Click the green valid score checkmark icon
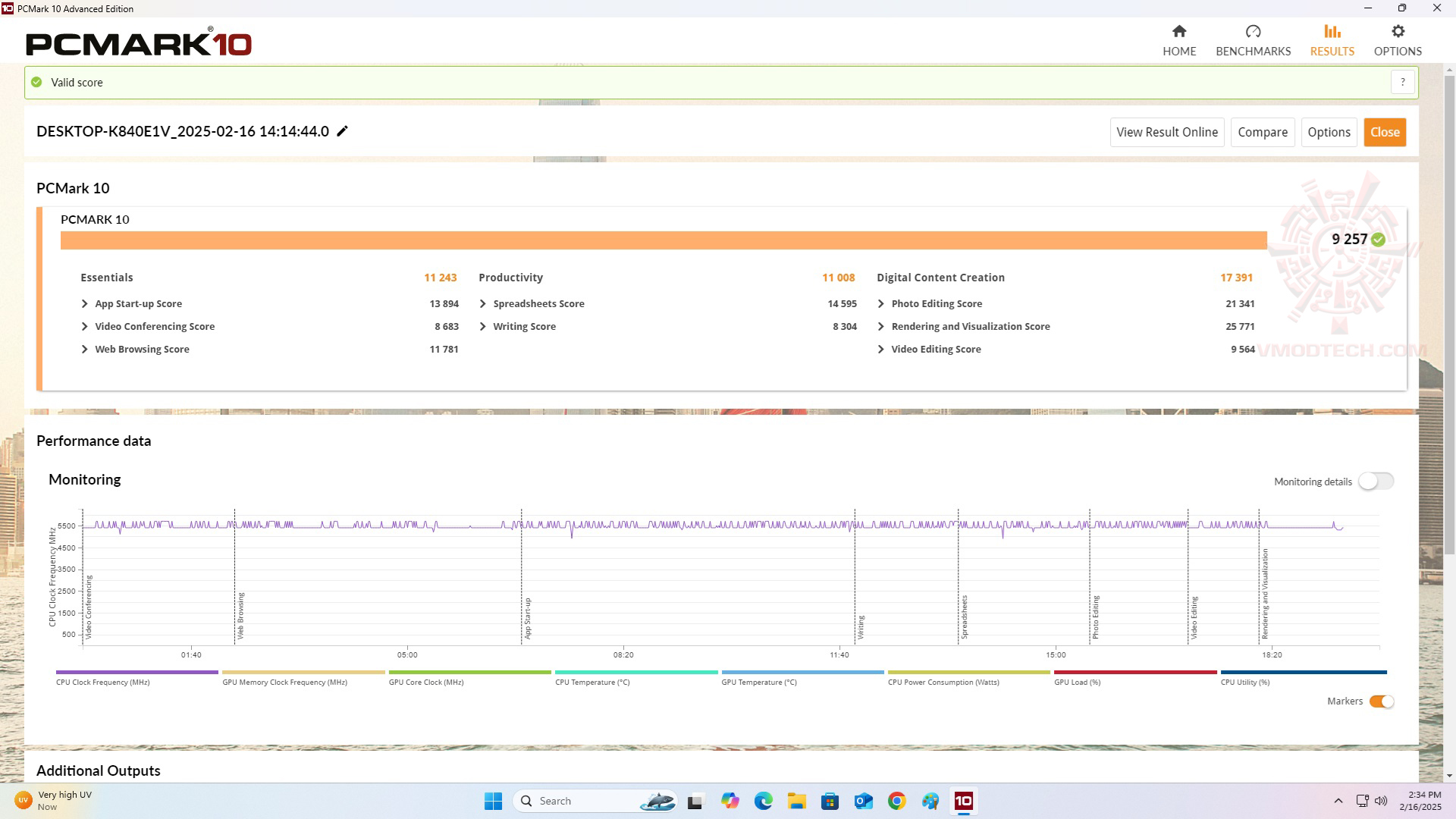The width and height of the screenshot is (1456, 819). [36, 82]
